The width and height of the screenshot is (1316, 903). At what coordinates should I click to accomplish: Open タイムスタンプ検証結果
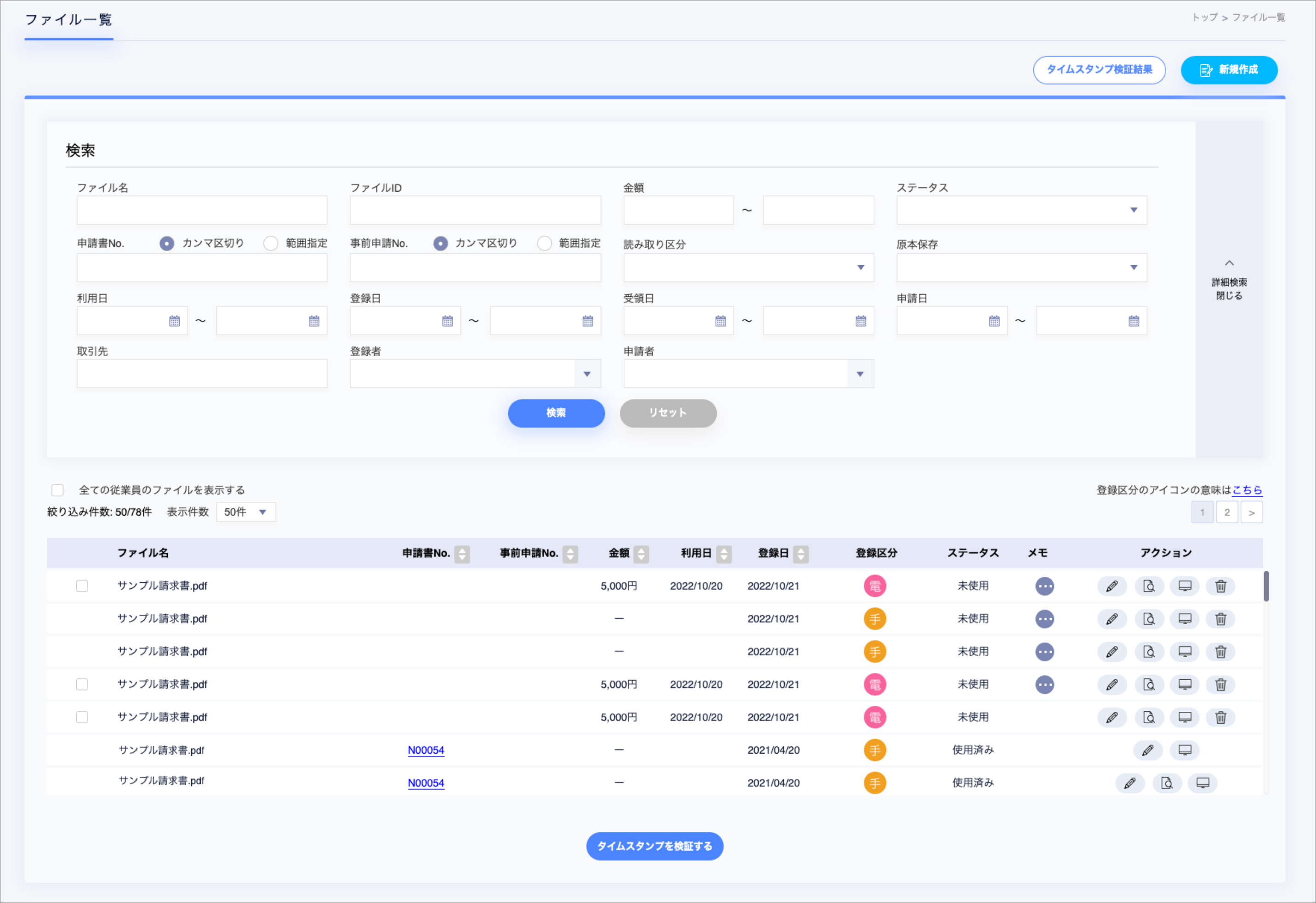1099,70
